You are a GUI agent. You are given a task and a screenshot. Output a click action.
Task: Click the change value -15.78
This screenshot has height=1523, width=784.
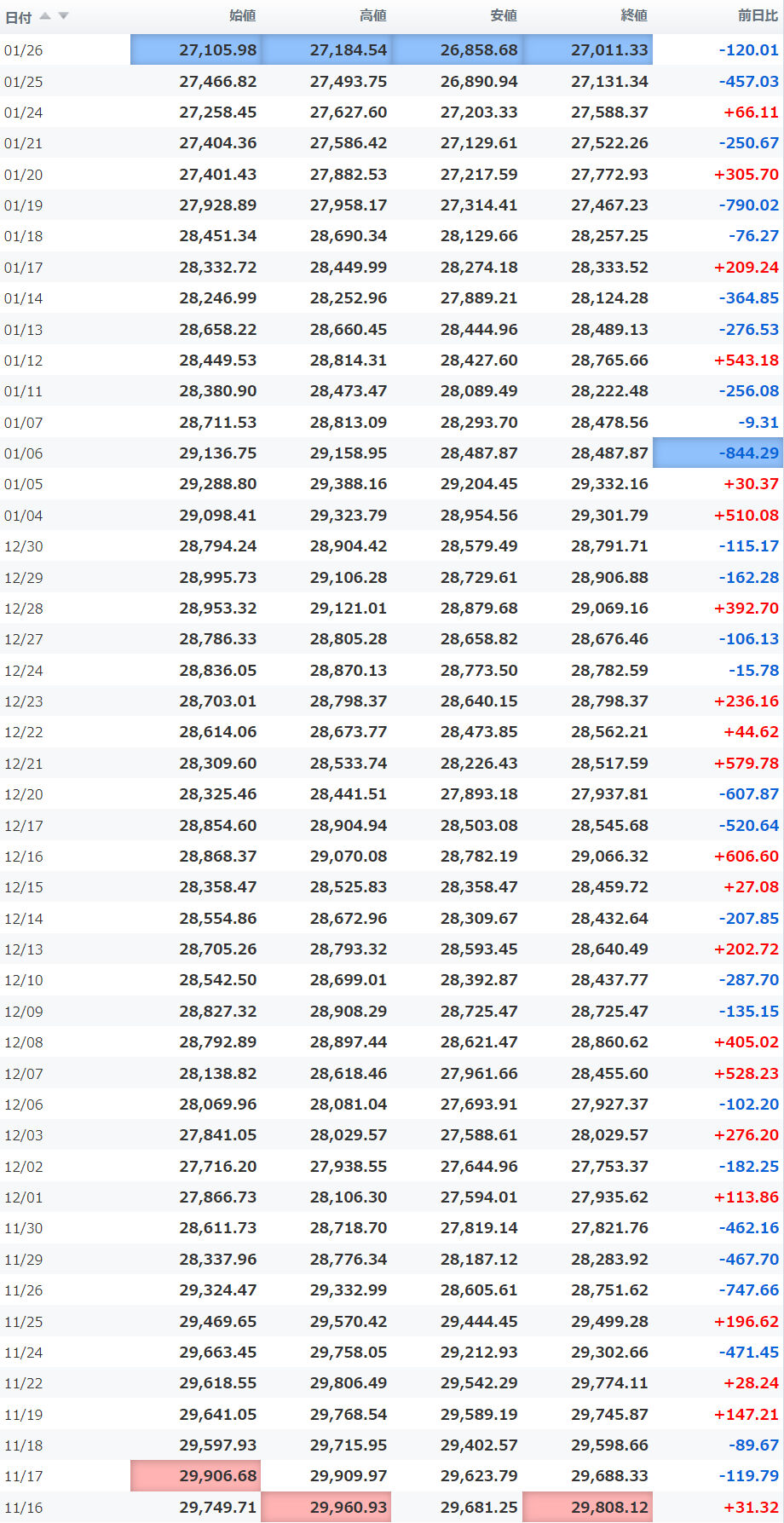(x=753, y=671)
